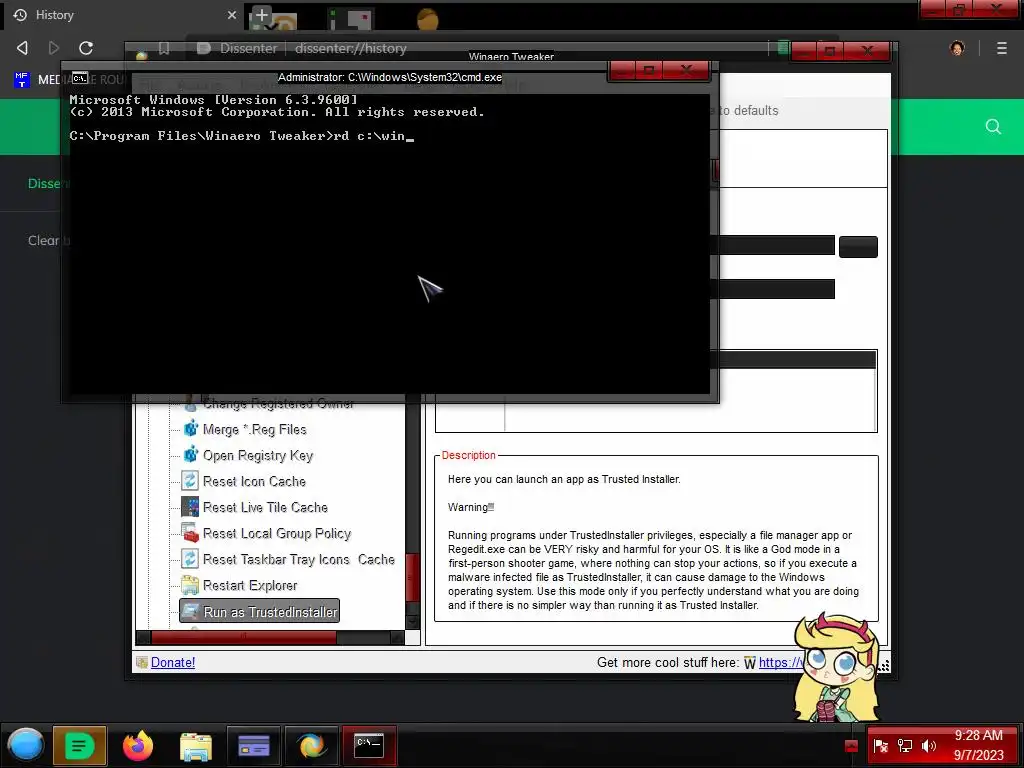Open the browser profile avatar
Image resolution: width=1024 pixels, height=768 pixels.
click(x=957, y=48)
